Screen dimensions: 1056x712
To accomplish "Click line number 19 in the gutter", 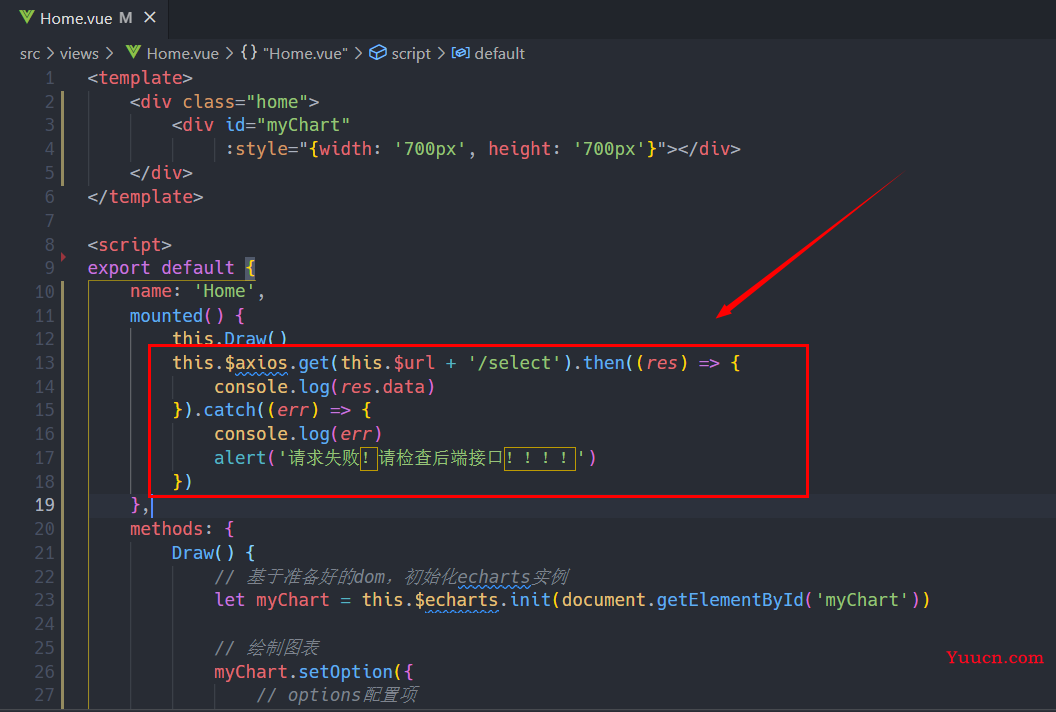I will click(44, 505).
